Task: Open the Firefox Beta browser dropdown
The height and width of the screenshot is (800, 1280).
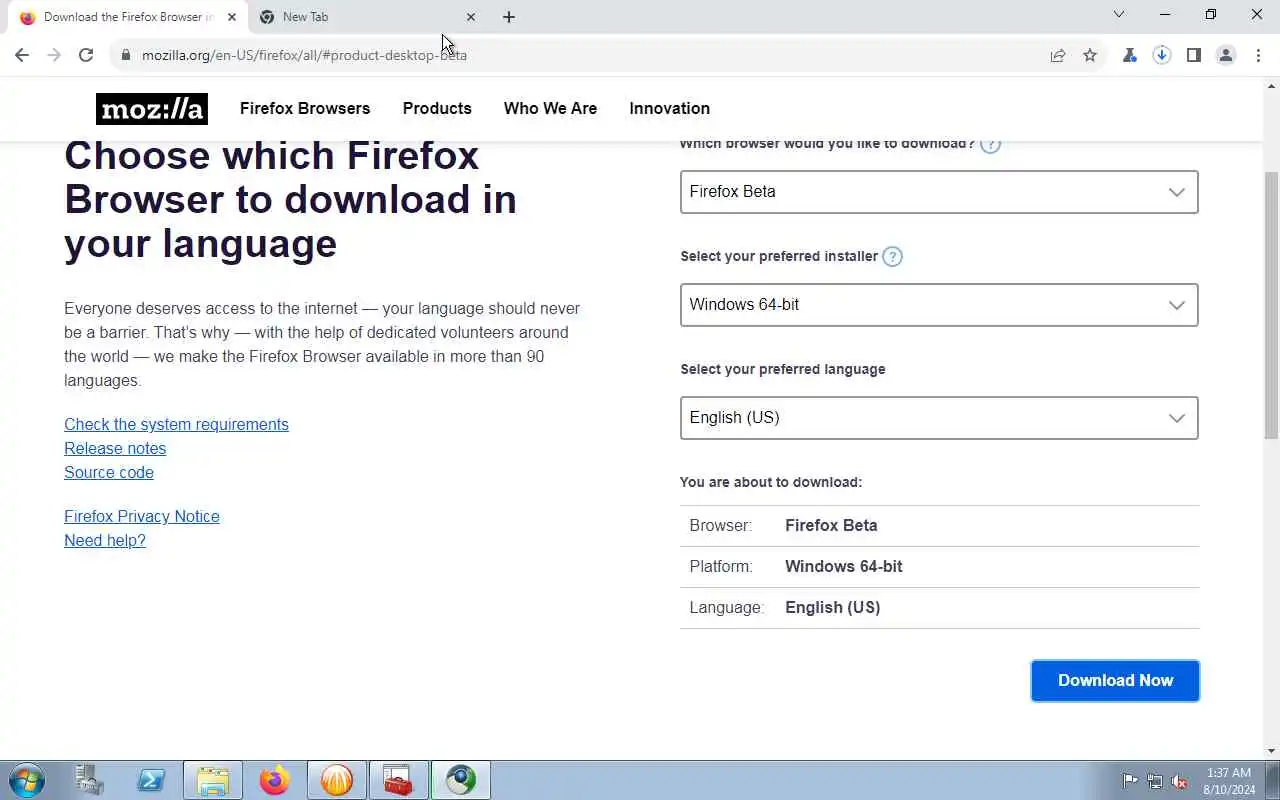Action: point(939,192)
